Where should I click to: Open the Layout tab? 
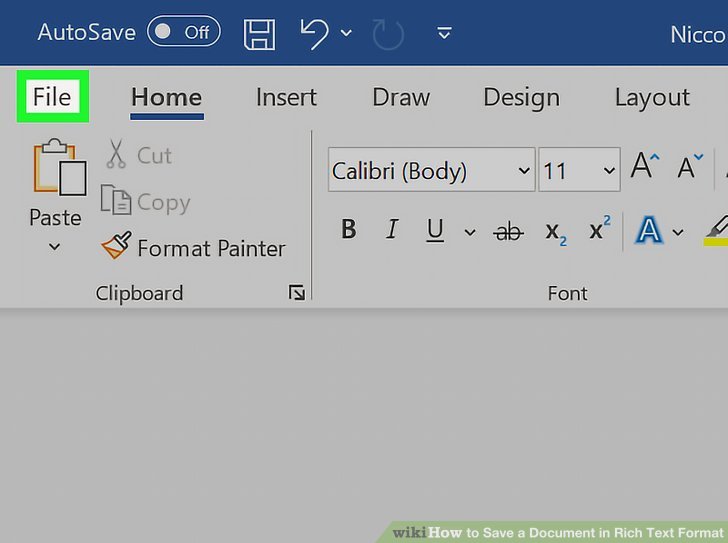pyautogui.click(x=652, y=97)
